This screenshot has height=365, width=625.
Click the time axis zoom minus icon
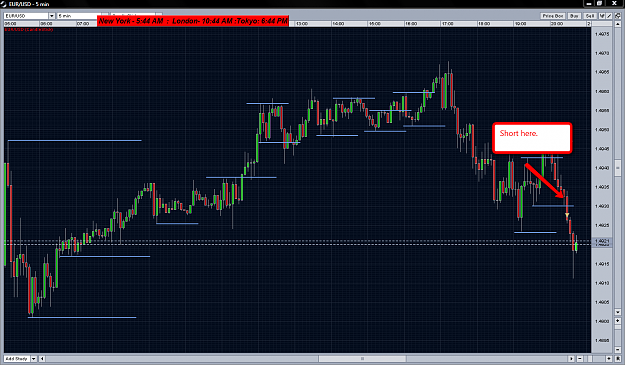pyautogui.click(x=580, y=359)
